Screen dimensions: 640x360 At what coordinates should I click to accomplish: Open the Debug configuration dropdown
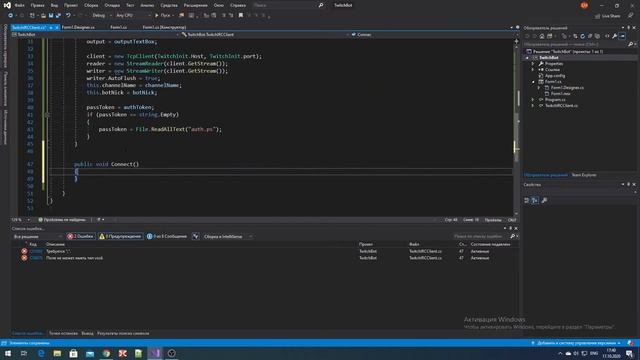click(x=101, y=15)
